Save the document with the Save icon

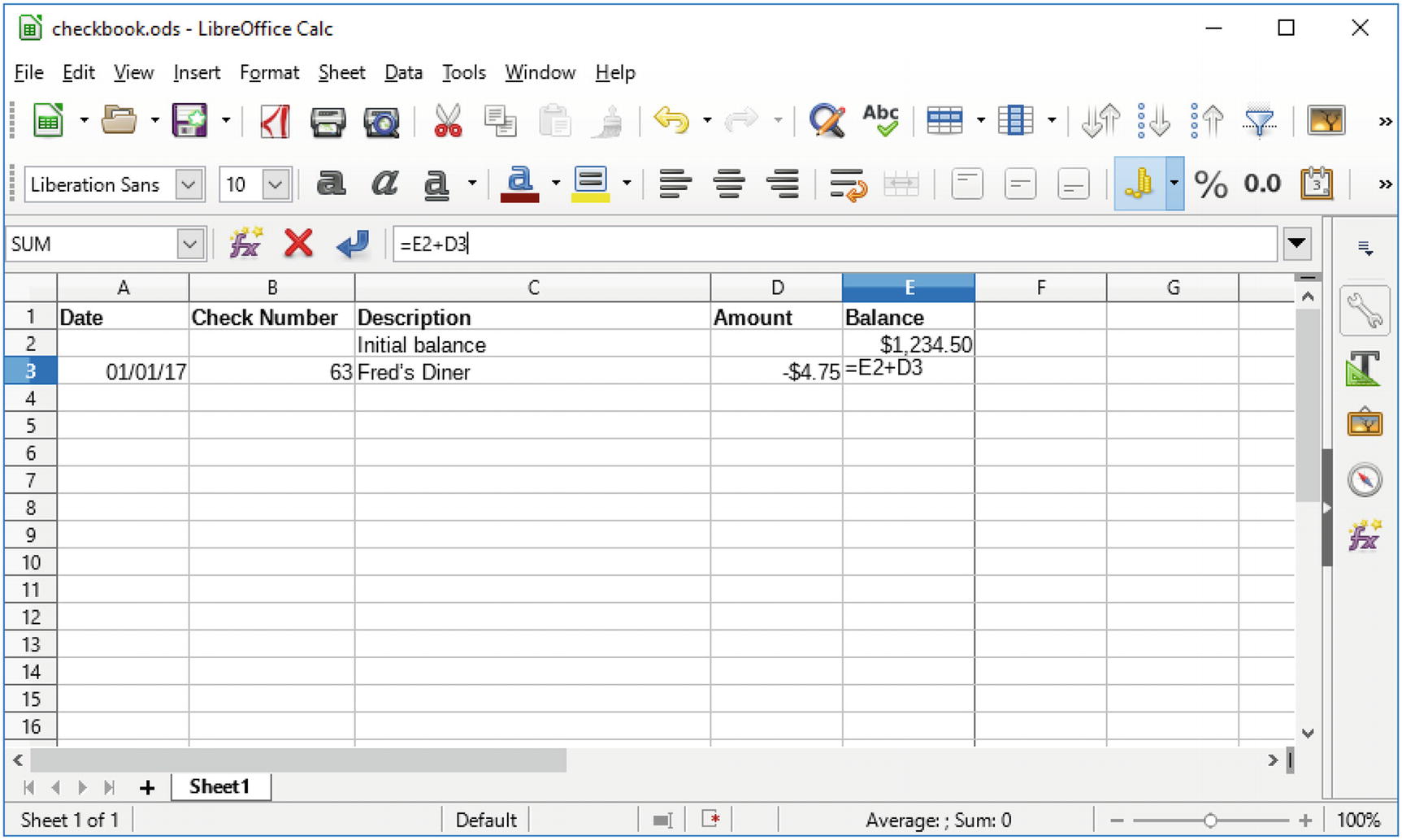189,120
